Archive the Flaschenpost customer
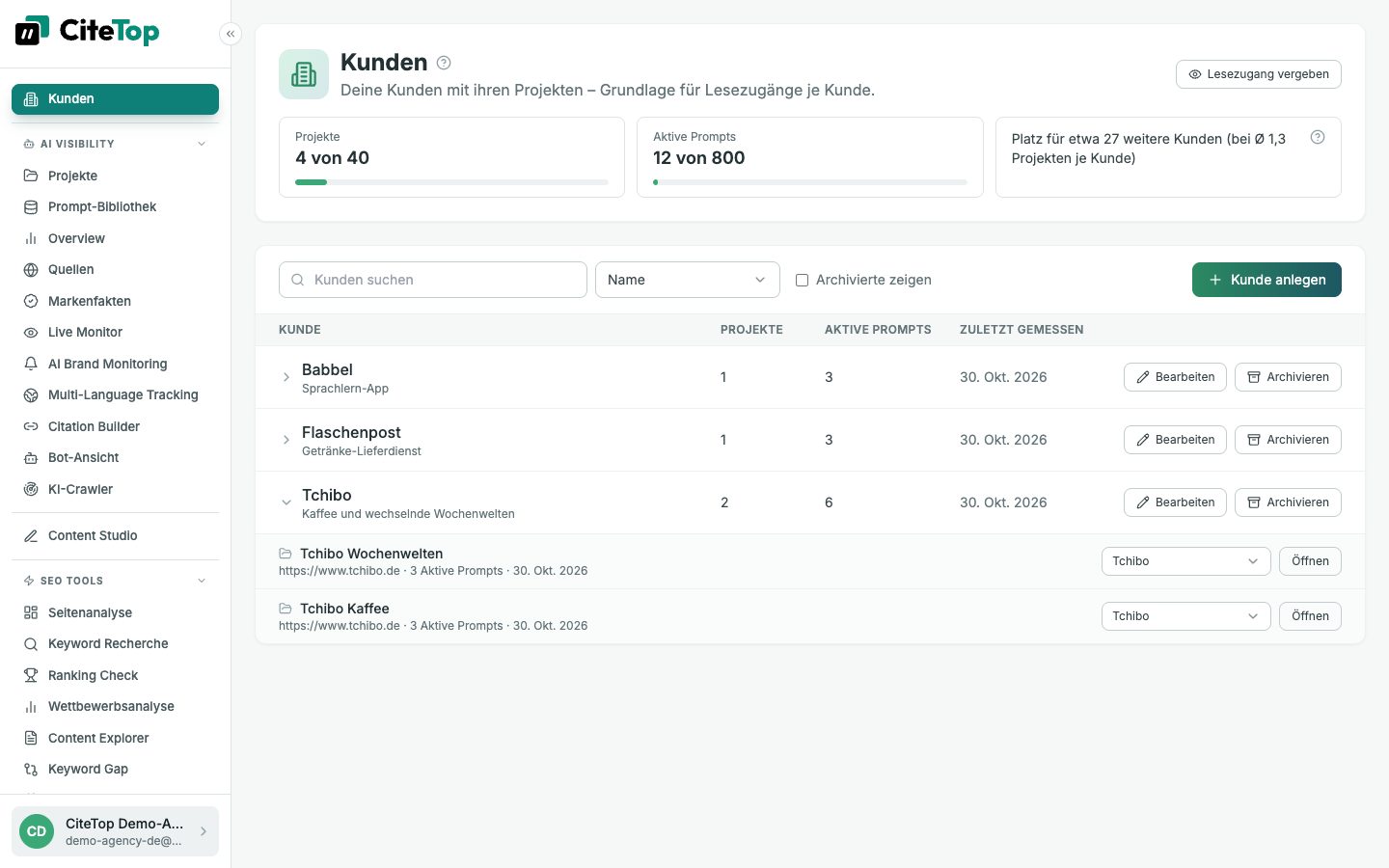 (x=1288, y=440)
